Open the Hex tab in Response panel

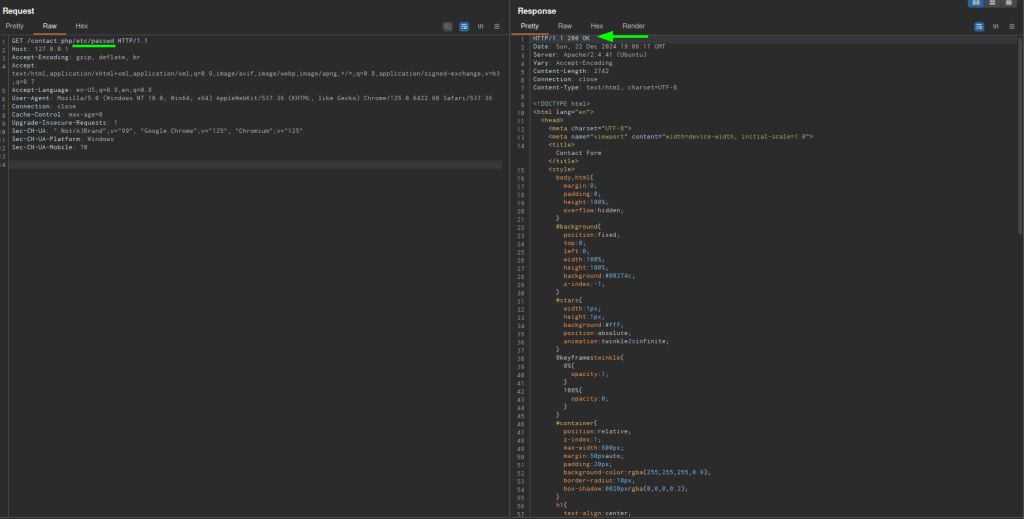coord(597,25)
